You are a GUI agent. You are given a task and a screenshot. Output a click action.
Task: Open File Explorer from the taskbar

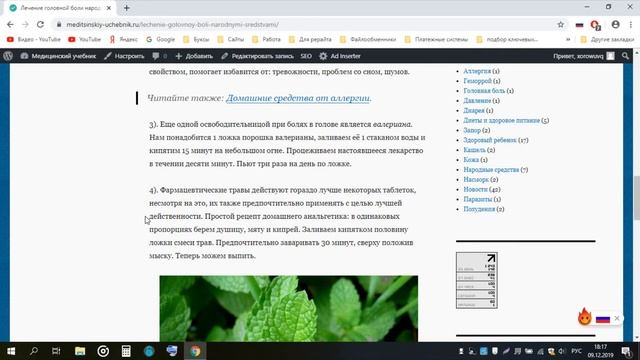point(80,351)
